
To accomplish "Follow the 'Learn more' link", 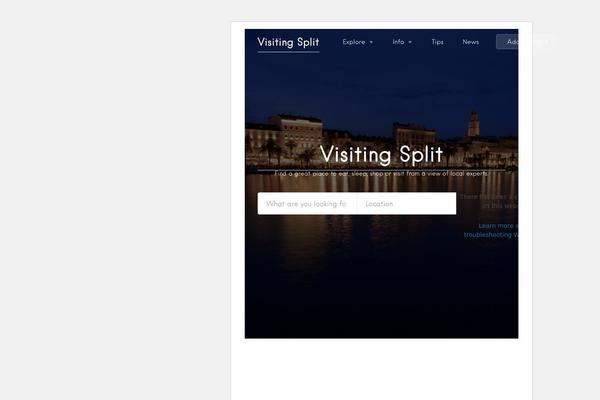I will pyautogui.click(x=498, y=225).
